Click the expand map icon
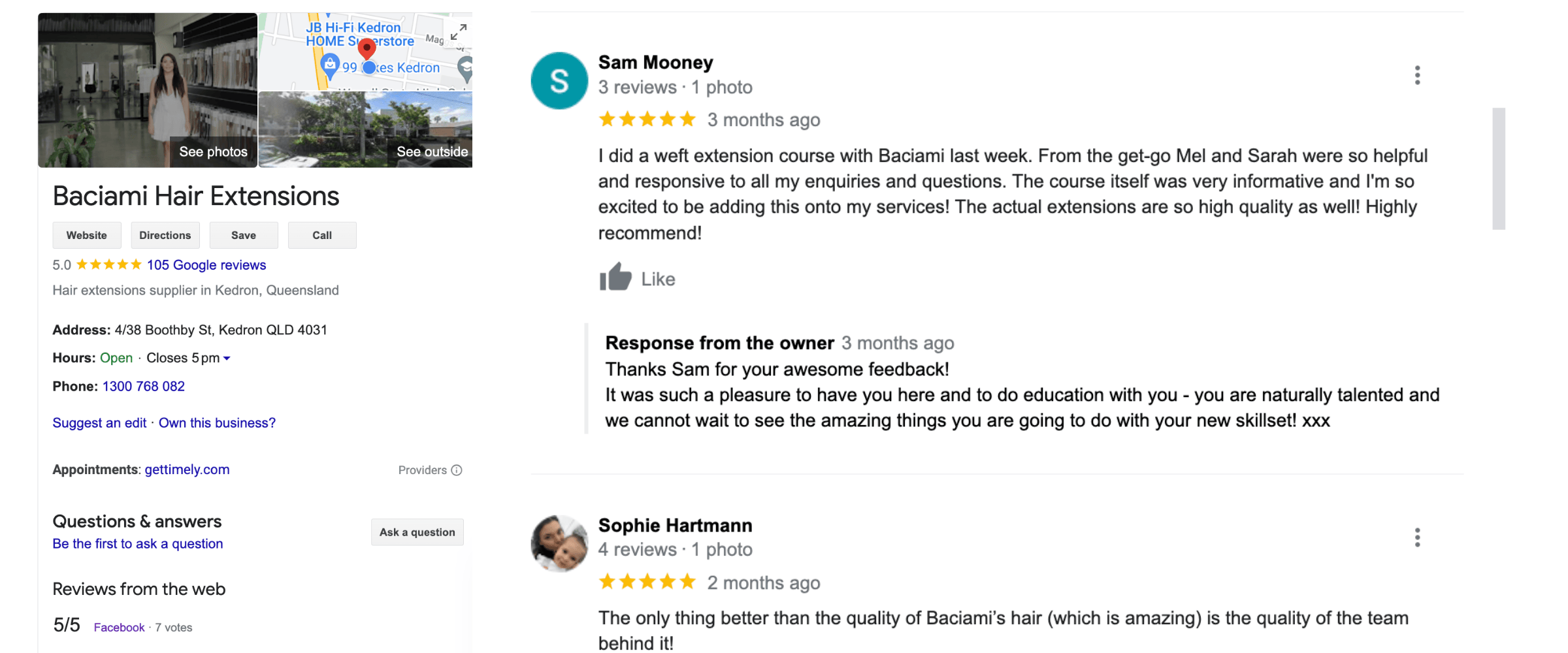The image size is (1568, 653). tap(459, 31)
